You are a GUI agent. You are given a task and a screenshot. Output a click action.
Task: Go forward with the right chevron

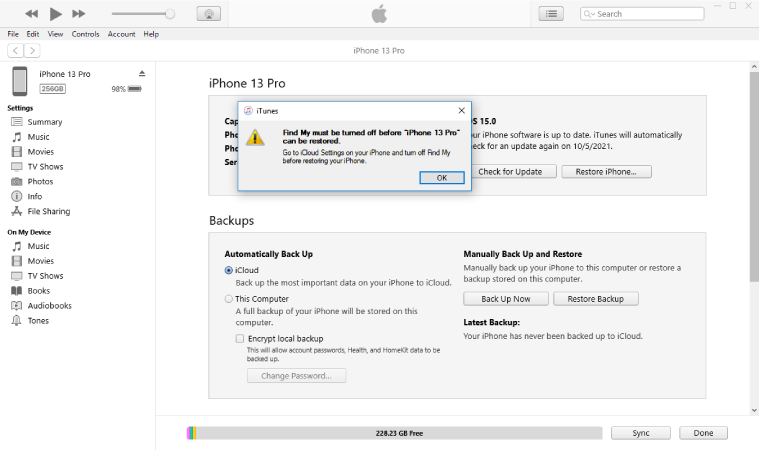tap(32, 50)
